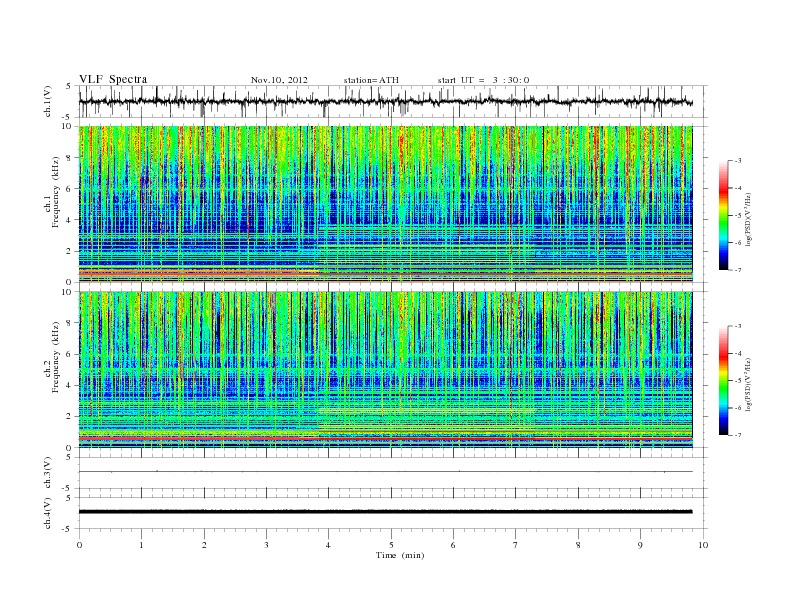This screenshot has width=792, height=612.
Task: Click the time axis tick label '2'
Action: coord(204,545)
